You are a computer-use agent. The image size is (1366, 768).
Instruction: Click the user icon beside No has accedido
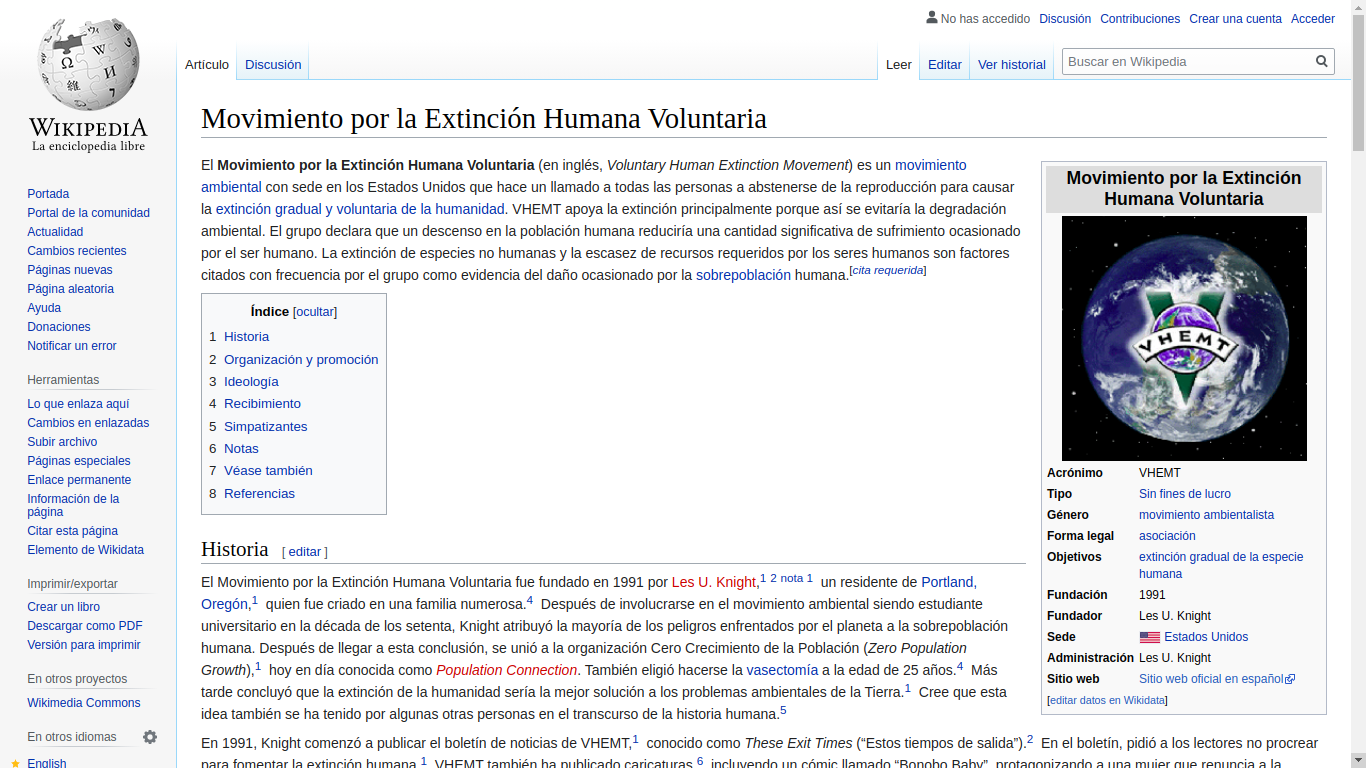click(x=932, y=18)
